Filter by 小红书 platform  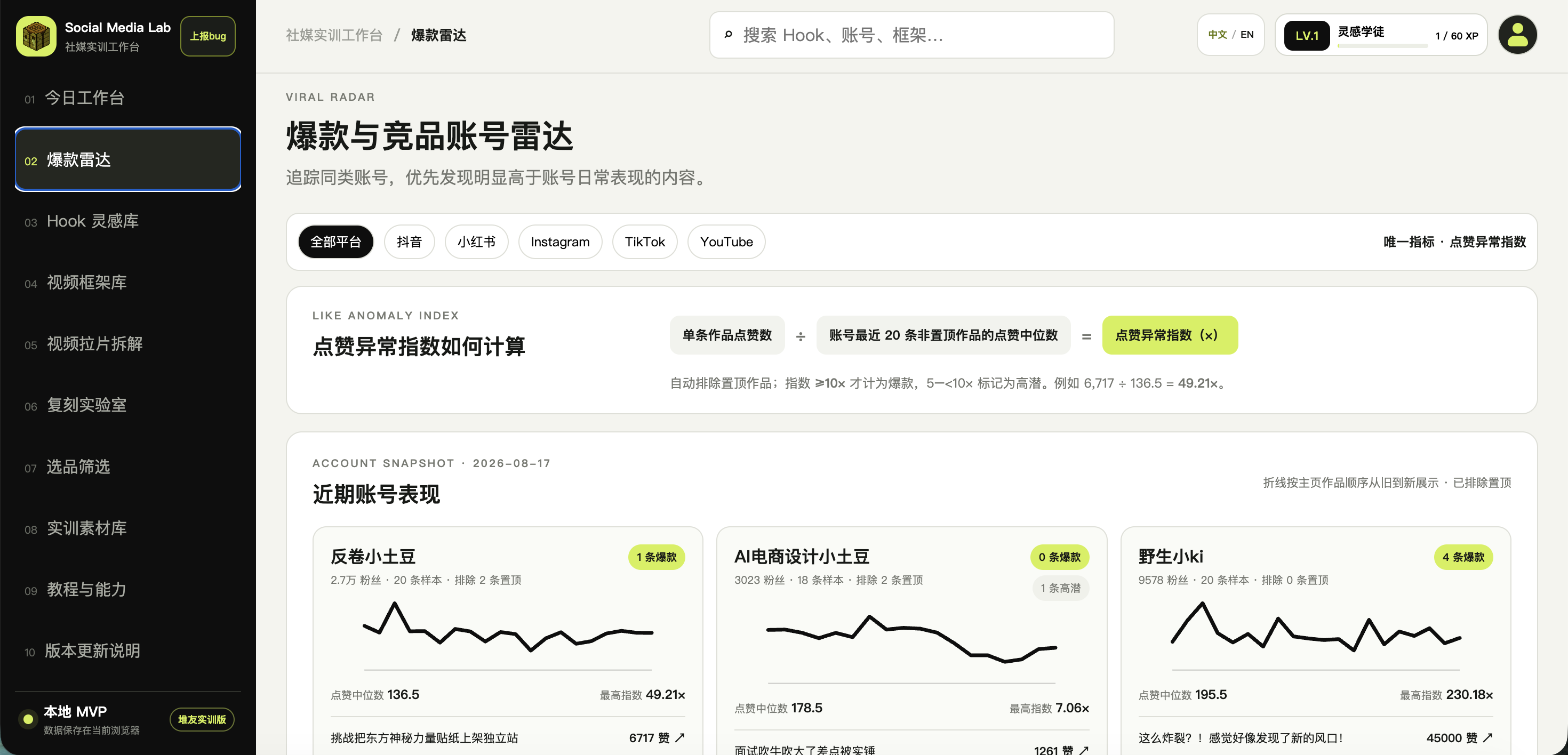(476, 242)
